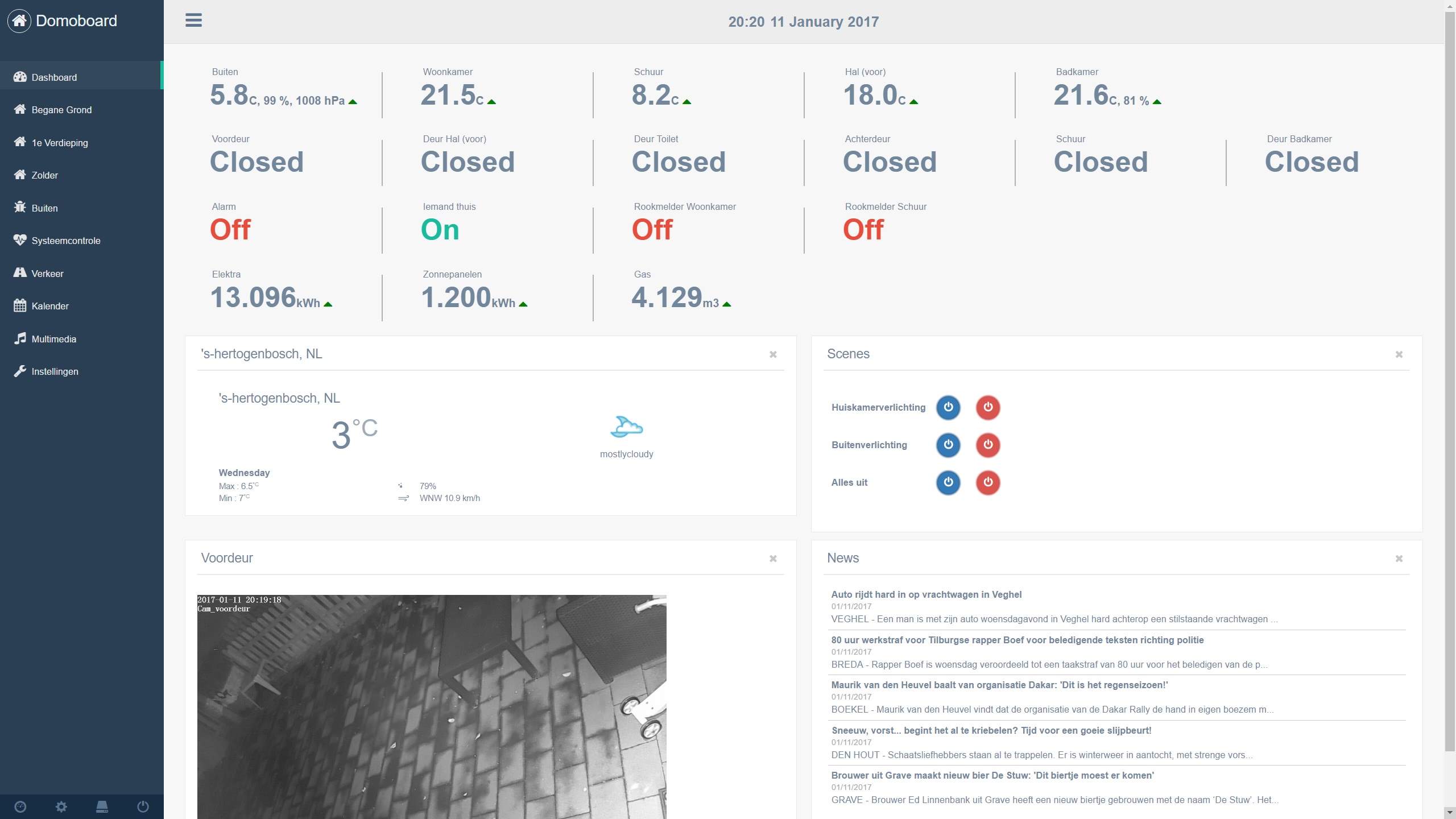Select Buiten in the sidebar
This screenshot has width=1456, height=819.
[81, 208]
